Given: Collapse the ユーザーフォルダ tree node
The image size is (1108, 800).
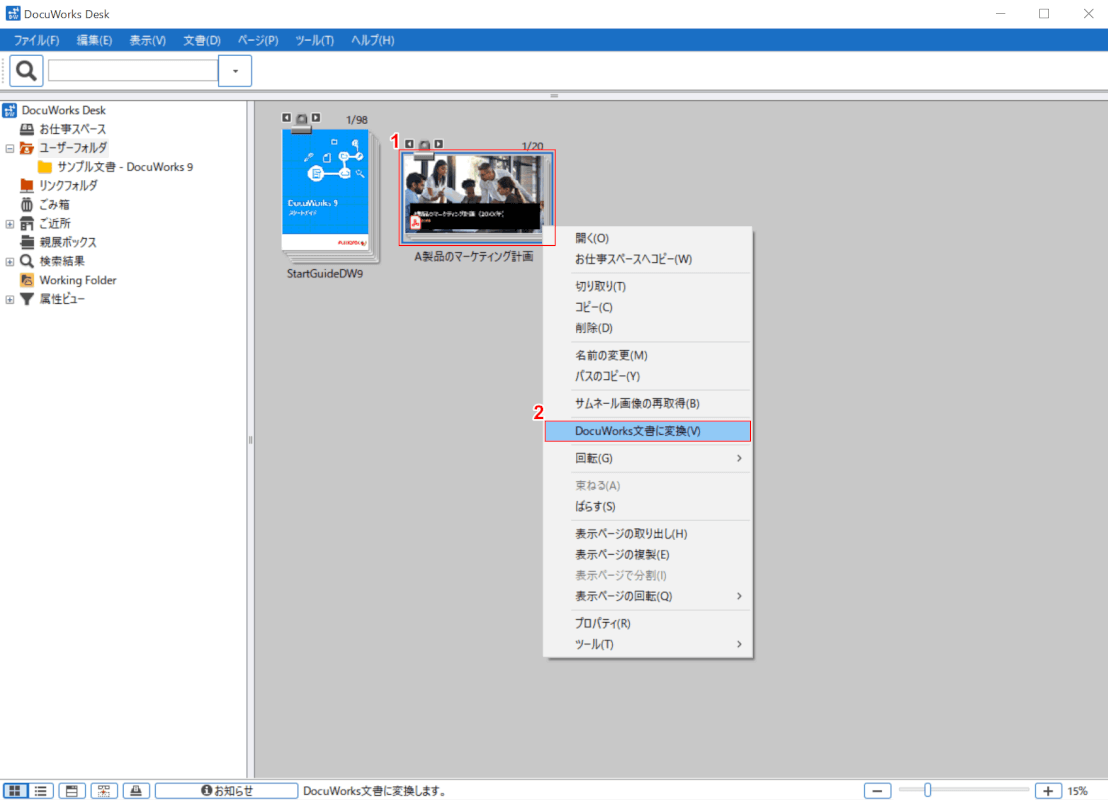Looking at the screenshot, I should point(10,148).
